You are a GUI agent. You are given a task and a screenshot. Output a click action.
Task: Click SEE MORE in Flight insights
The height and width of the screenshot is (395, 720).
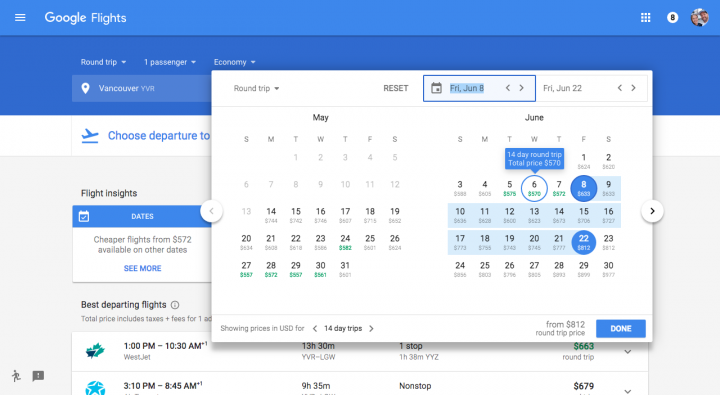tap(142, 268)
